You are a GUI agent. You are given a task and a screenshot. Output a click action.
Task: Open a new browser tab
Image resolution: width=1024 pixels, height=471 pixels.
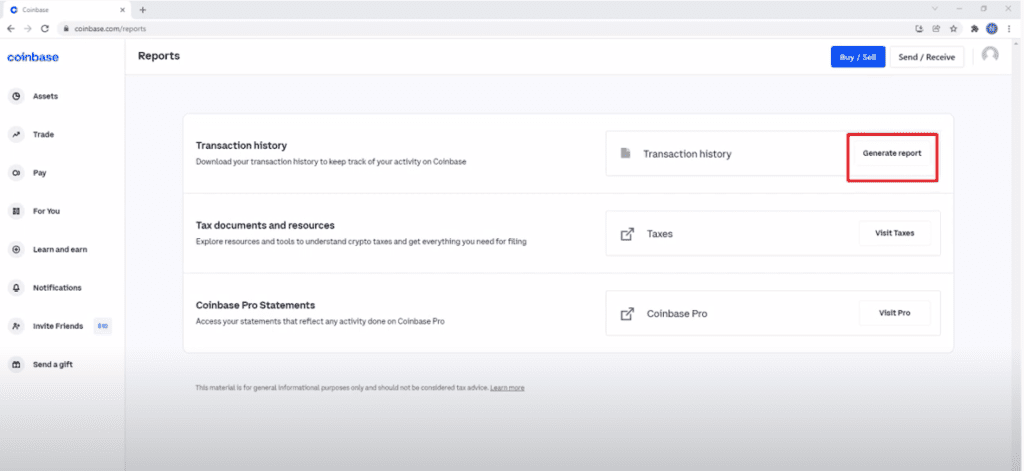point(143,9)
